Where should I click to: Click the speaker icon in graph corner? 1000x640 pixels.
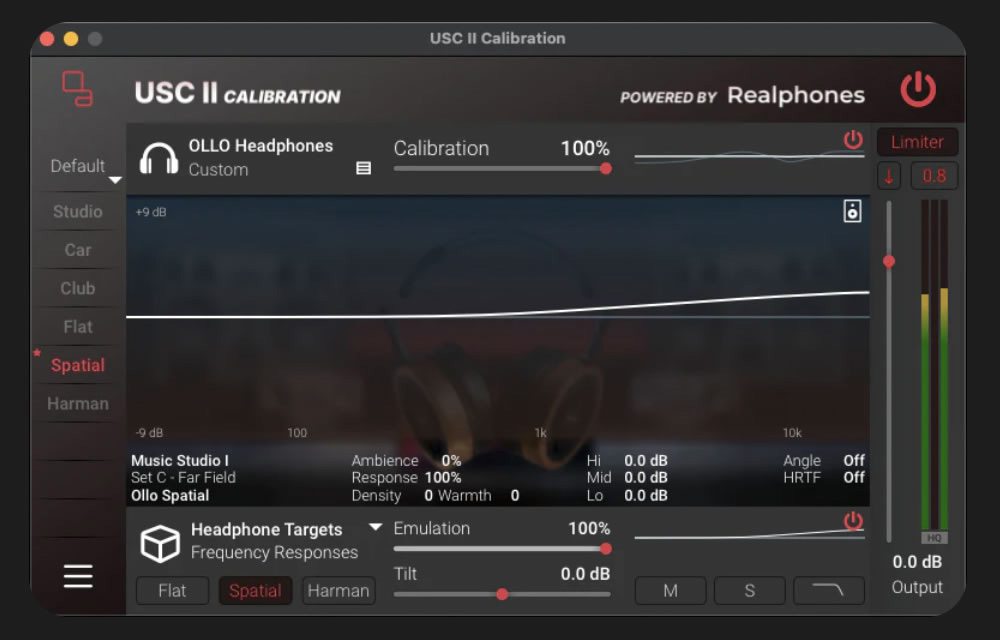853,211
